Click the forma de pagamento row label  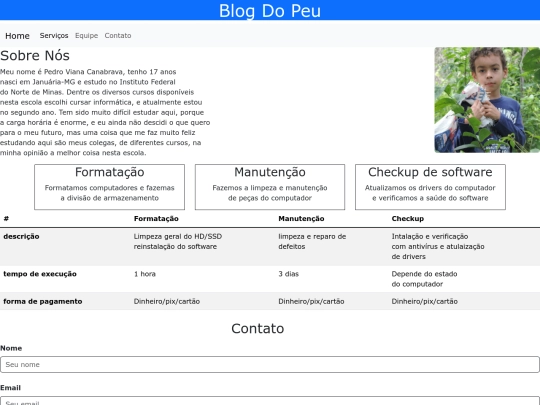(x=43, y=301)
